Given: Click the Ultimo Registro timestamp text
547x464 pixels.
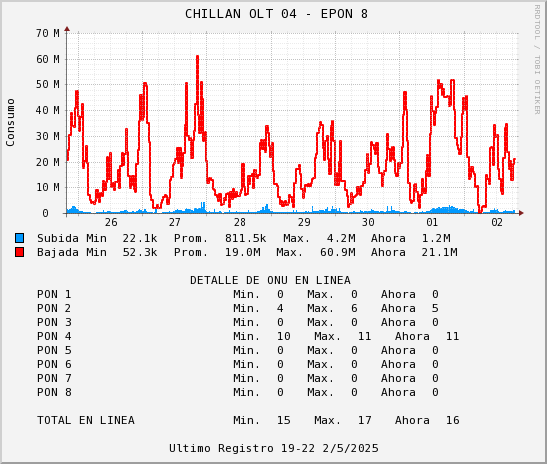Looking at the screenshot, I should (x=274, y=448).
